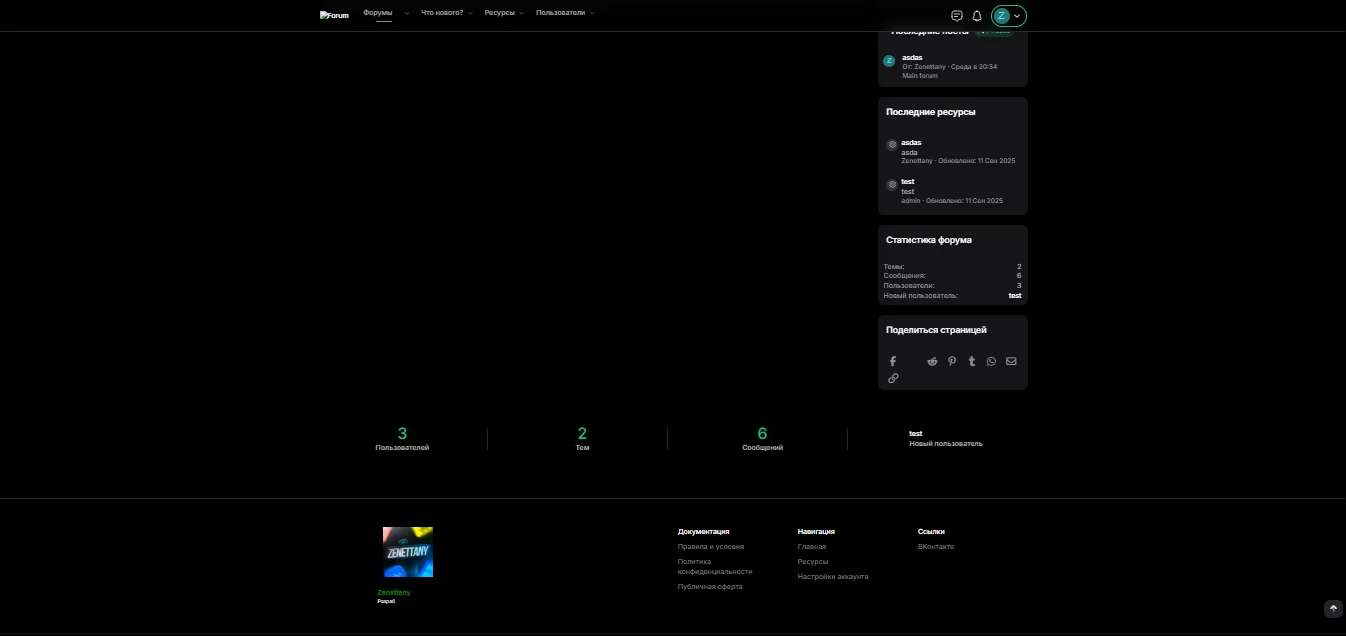Image resolution: width=1346 pixels, height=636 pixels.
Task: Expand the Что нового? dropdown arrow
Action: point(470,14)
